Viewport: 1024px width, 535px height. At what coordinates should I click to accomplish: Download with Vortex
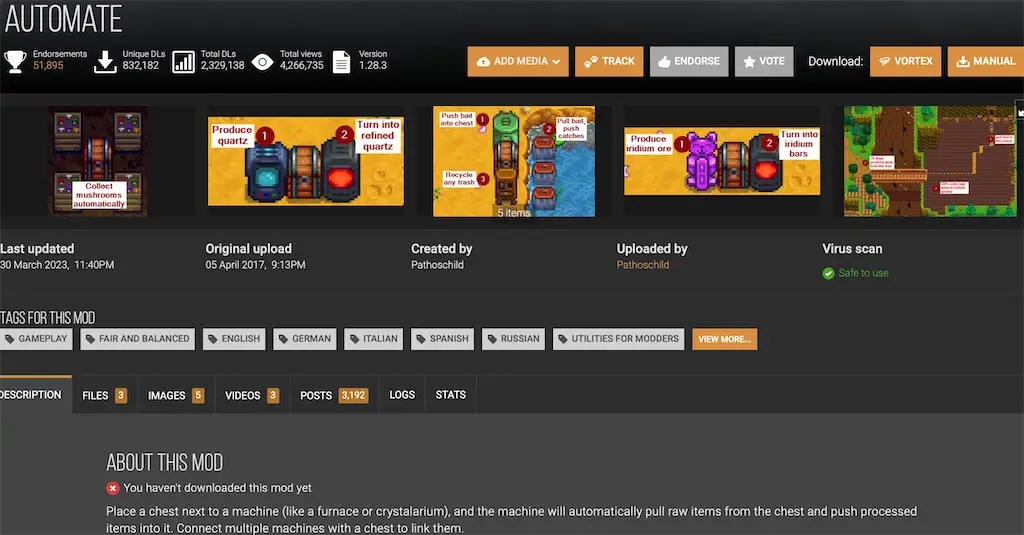tap(906, 61)
